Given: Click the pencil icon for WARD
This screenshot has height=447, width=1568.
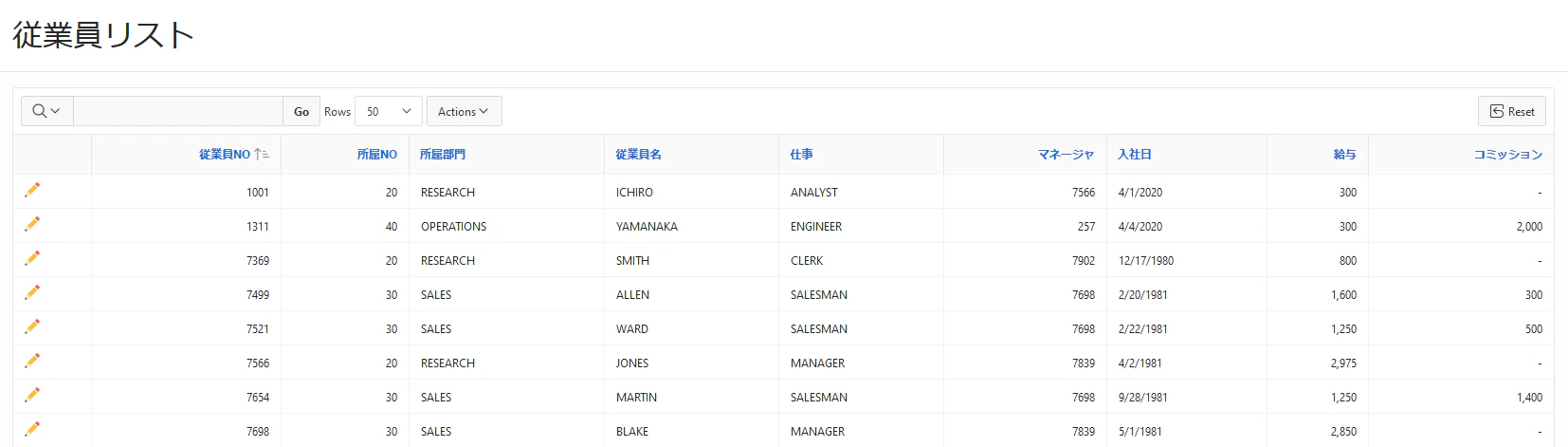Looking at the screenshot, I should point(32,326).
